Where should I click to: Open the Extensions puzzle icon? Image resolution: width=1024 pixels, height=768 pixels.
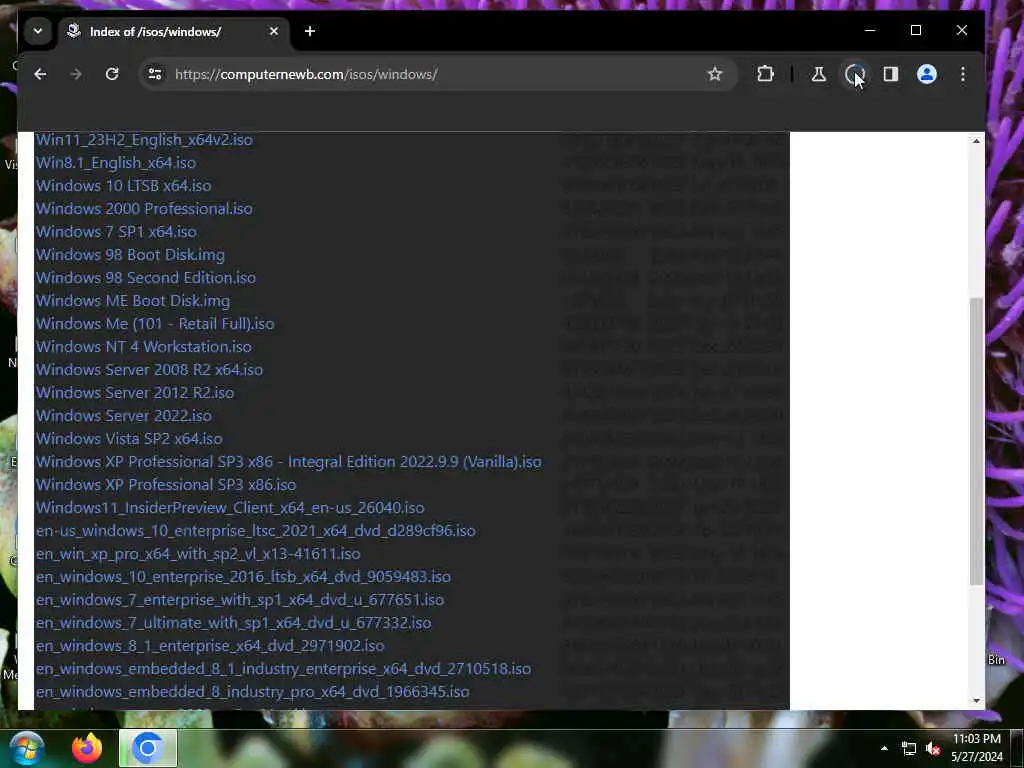coord(765,74)
